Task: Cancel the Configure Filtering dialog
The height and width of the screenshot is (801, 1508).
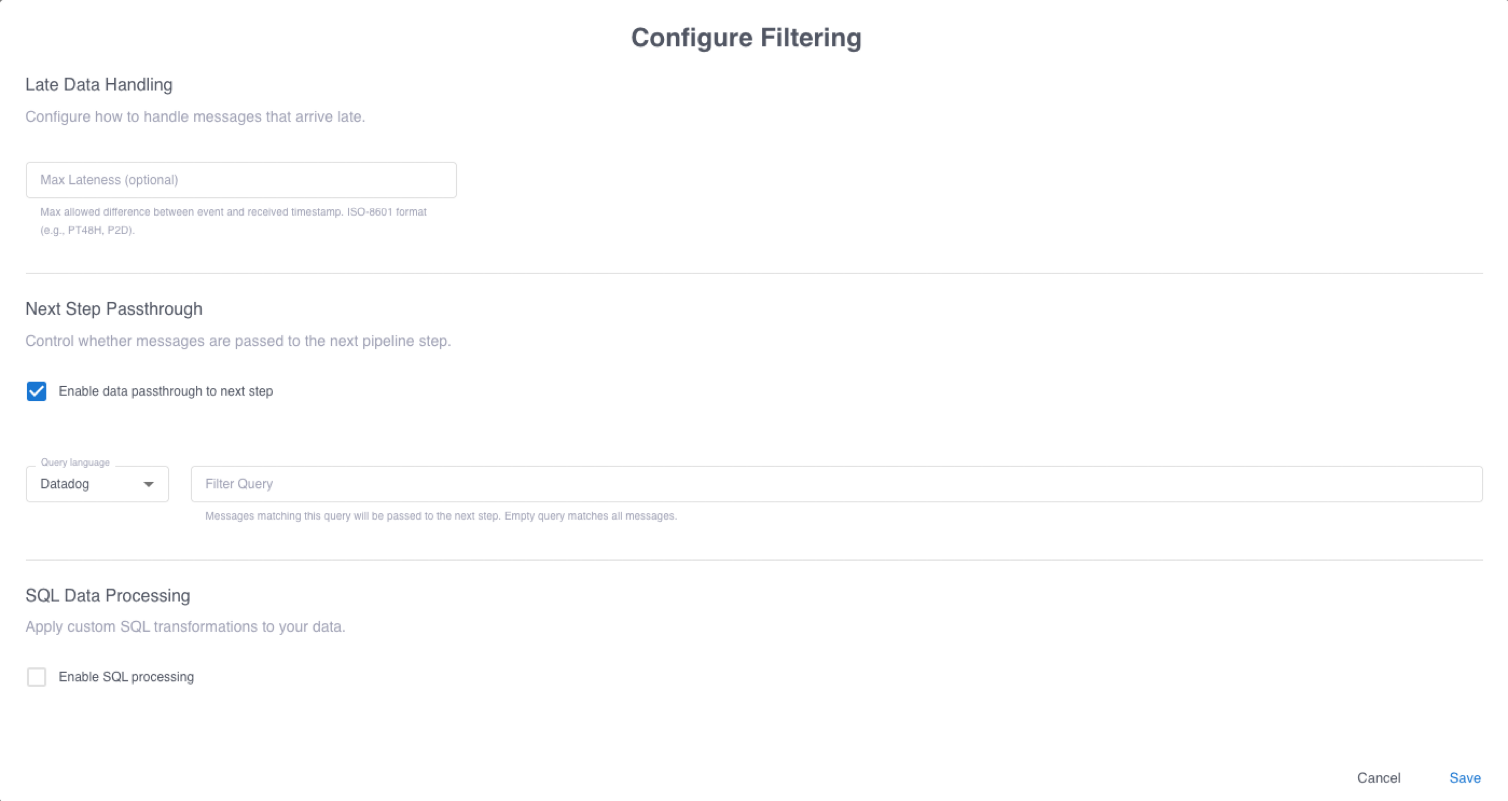Action: (1378, 778)
